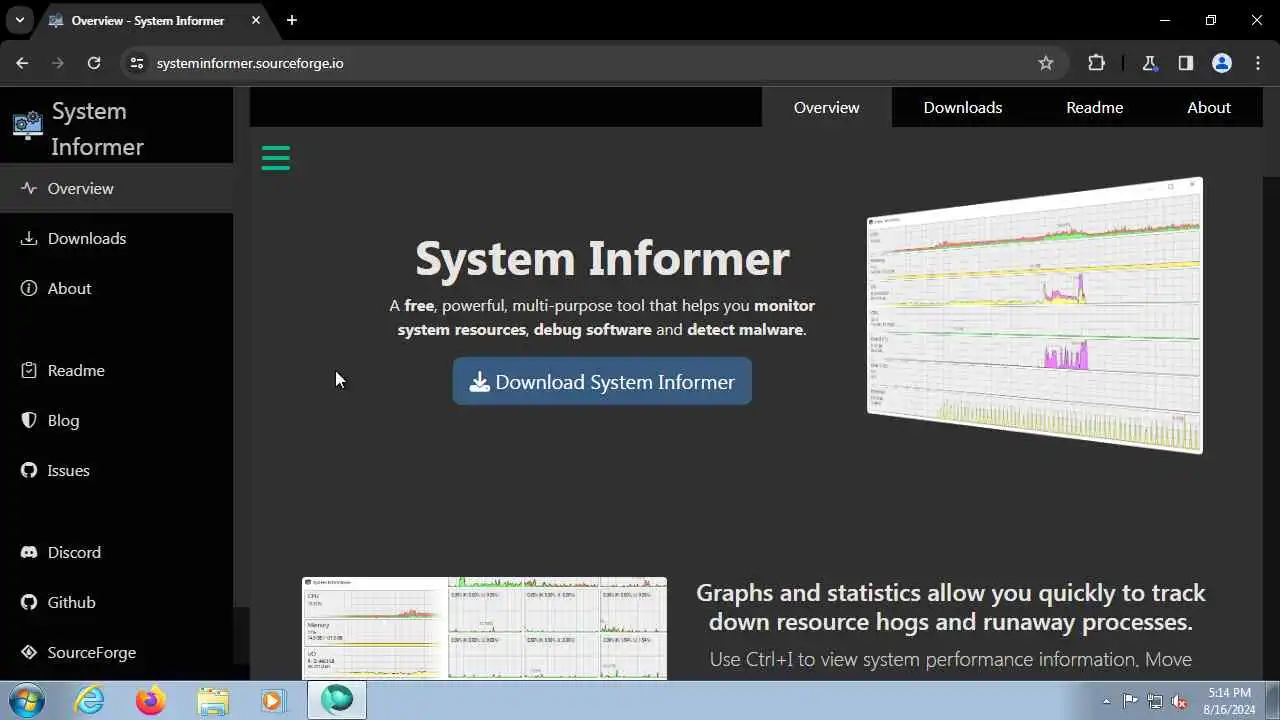Screen dimensions: 1280x720
Task: Open the Windows Start menu
Action: 27,700
